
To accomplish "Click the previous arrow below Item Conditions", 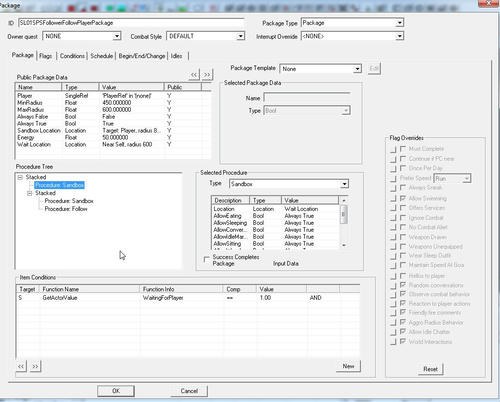I will click(x=21, y=366).
